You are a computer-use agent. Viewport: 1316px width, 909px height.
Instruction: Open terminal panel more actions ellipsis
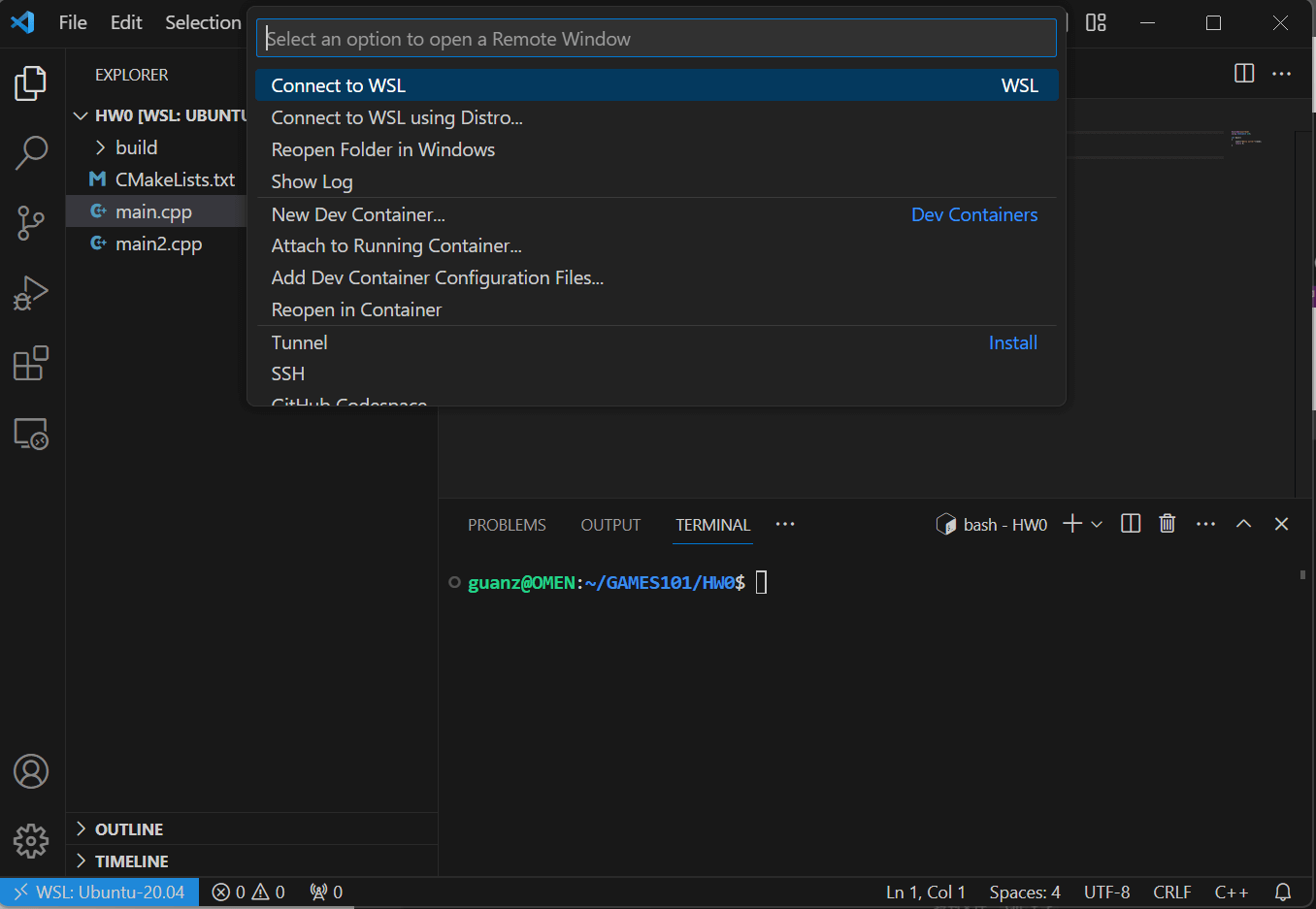click(x=1205, y=524)
